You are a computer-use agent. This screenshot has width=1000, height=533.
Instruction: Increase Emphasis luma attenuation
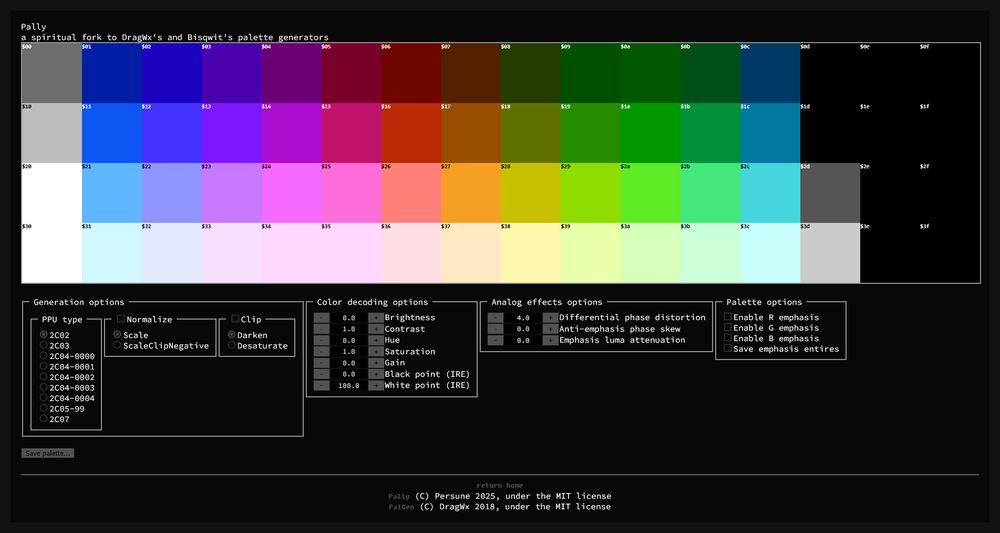(x=550, y=340)
